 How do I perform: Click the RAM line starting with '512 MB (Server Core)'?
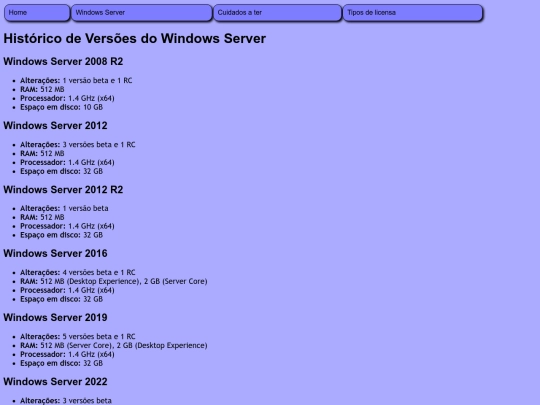click(x=114, y=345)
